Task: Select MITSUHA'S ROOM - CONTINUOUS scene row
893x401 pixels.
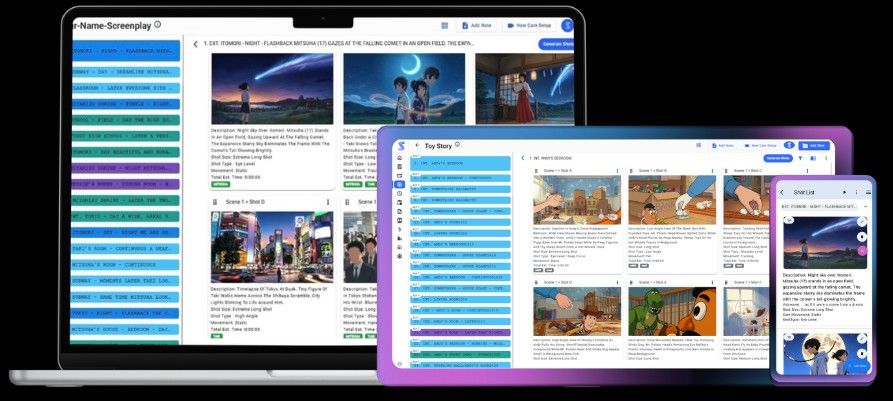Action: [125, 265]
